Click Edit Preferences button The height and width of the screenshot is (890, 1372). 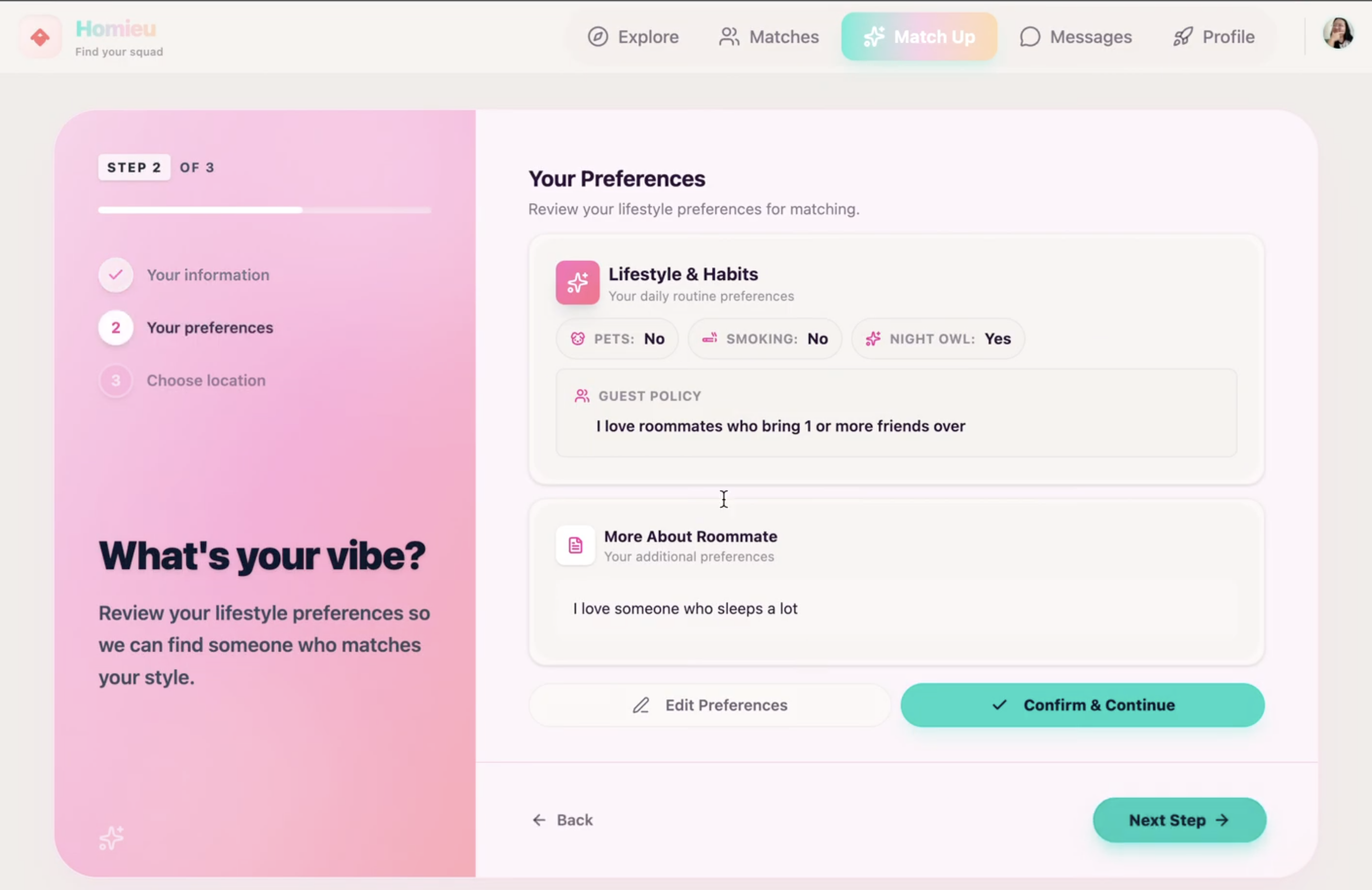point(710,705)
